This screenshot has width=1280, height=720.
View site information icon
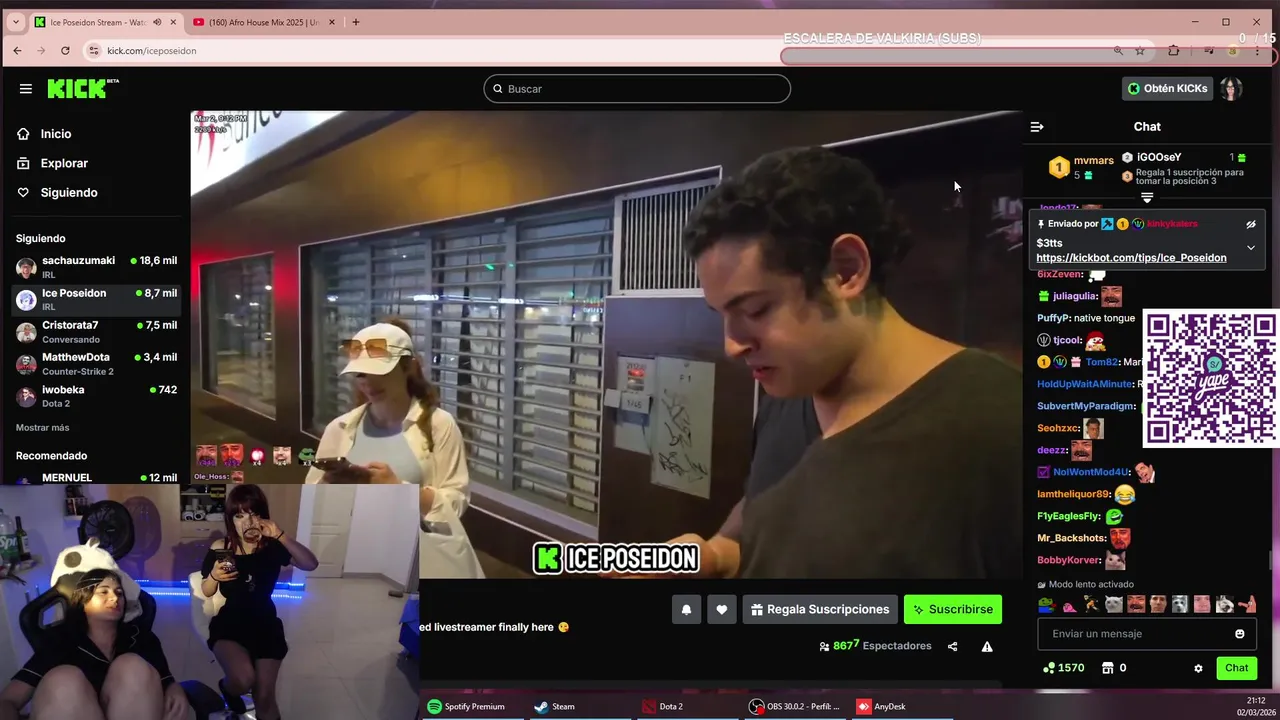click(94, 51)
